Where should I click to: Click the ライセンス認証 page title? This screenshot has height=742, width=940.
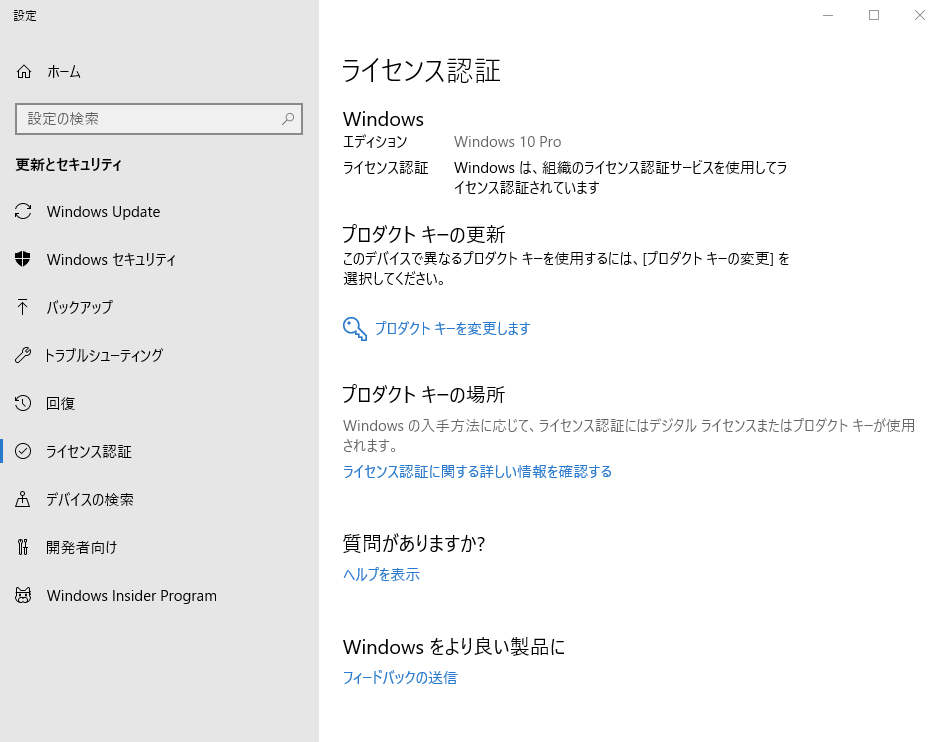421,70
